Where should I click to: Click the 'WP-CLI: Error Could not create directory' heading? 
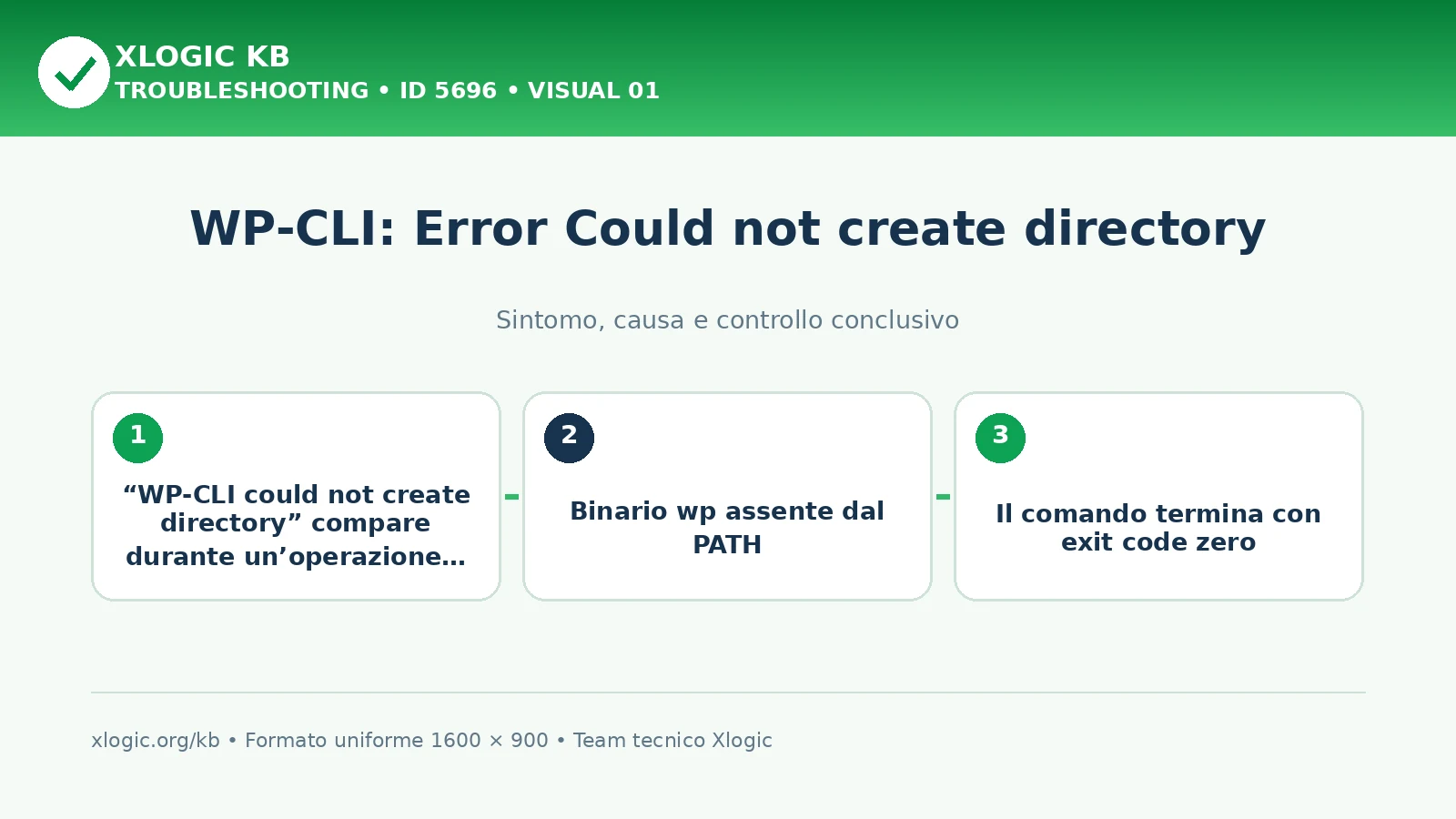[727, 228]
